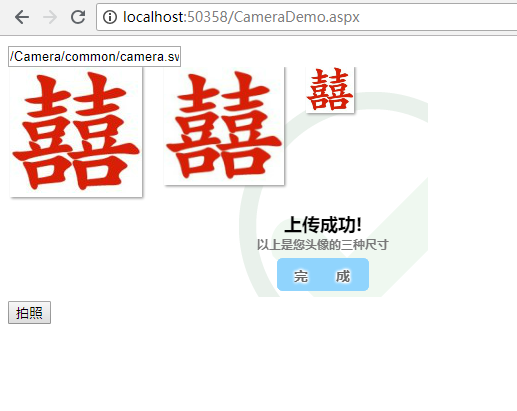Click the port number 50358 in URL
The image size is (517, 411).
tap(207, 17)
